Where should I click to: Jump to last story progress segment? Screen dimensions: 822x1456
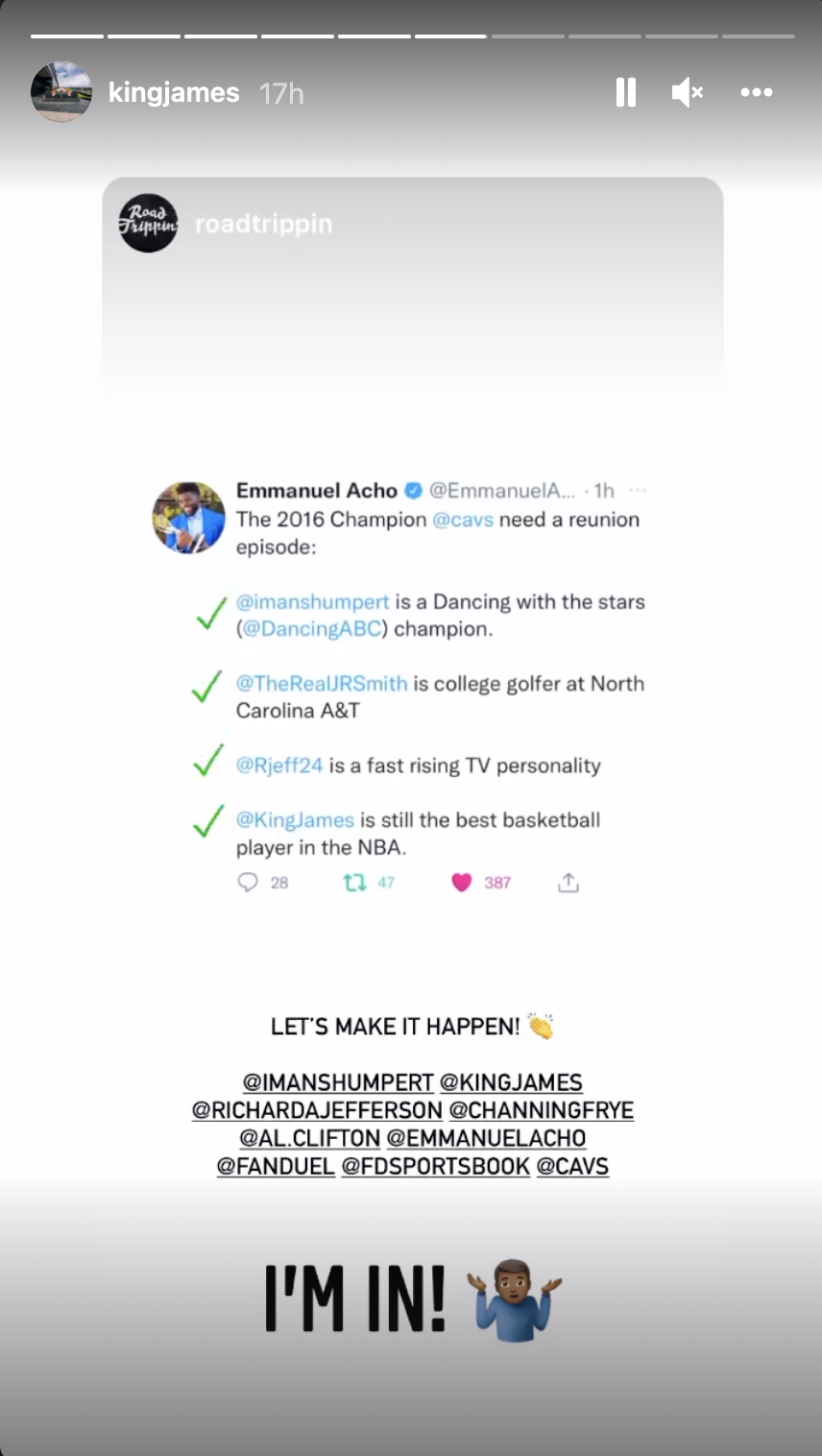[758, 36]
